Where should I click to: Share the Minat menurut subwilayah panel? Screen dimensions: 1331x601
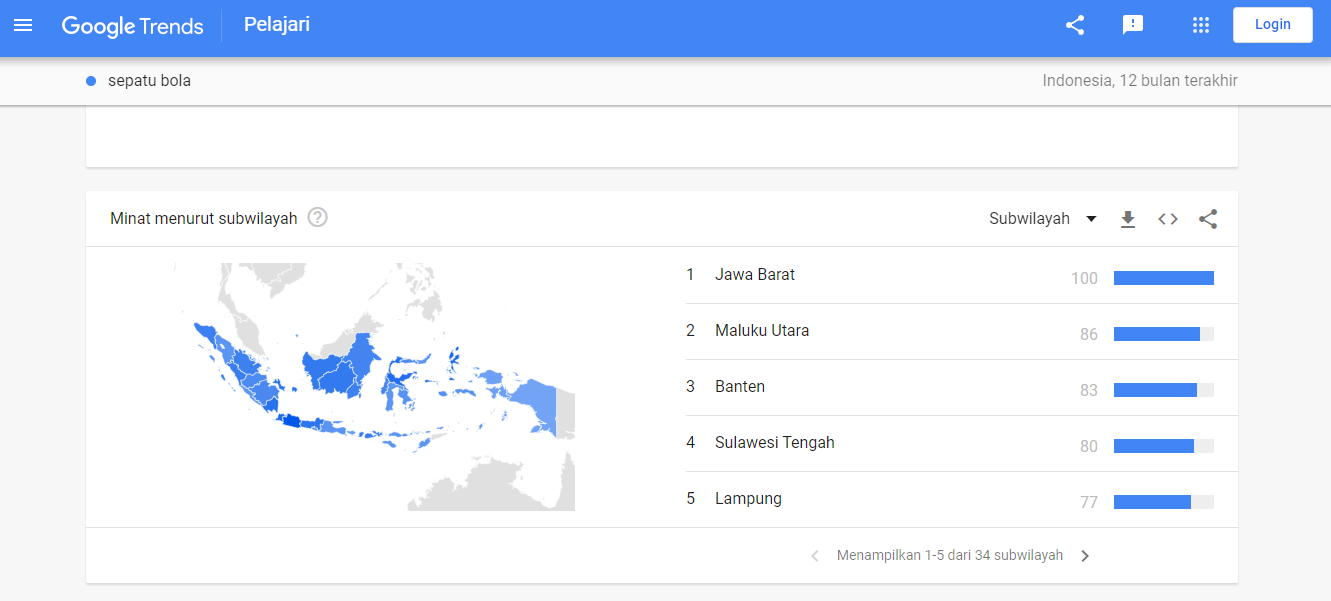[1208, 218]
